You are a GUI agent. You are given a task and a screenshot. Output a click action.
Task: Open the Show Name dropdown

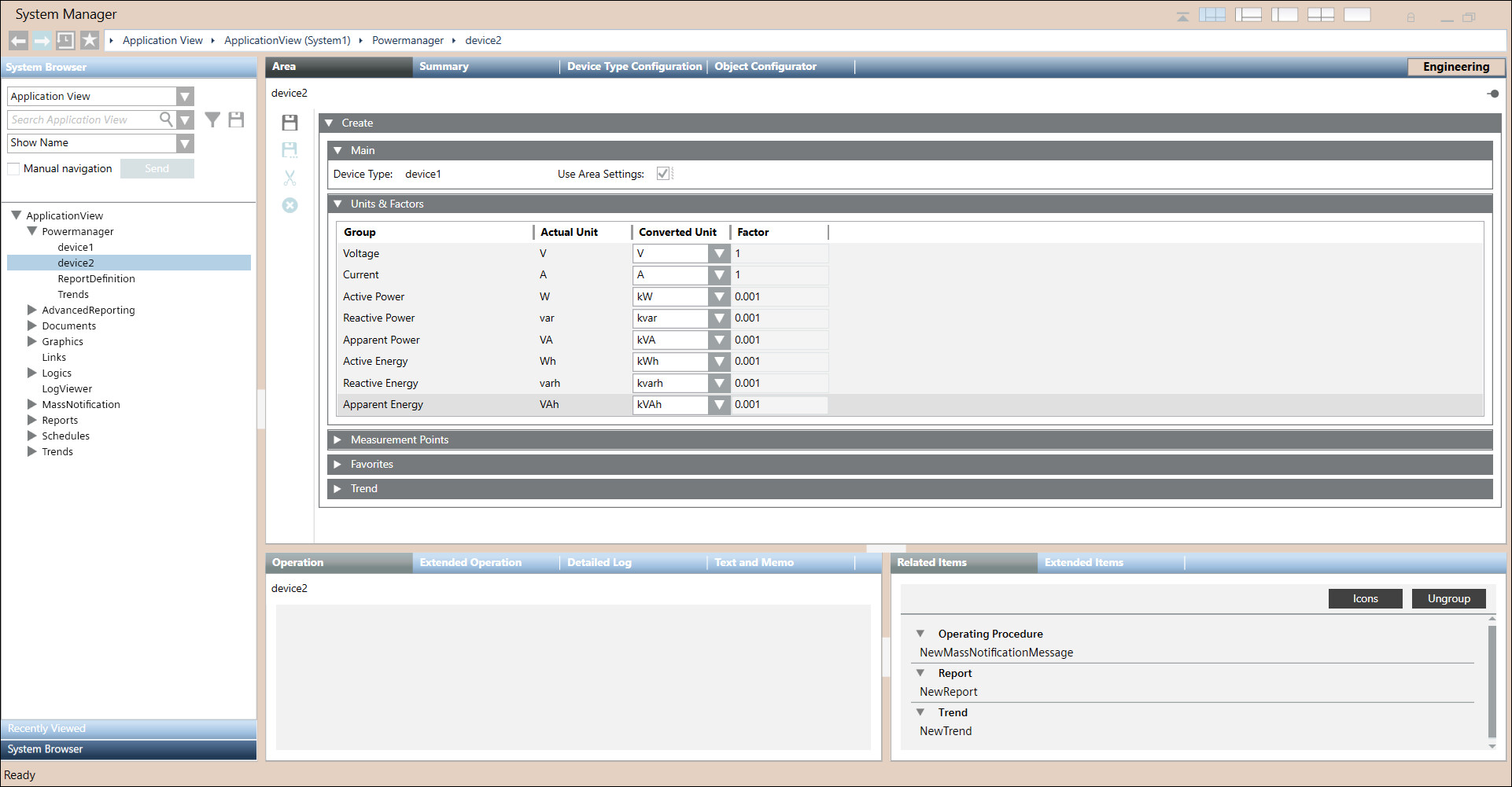click(185, 143)
